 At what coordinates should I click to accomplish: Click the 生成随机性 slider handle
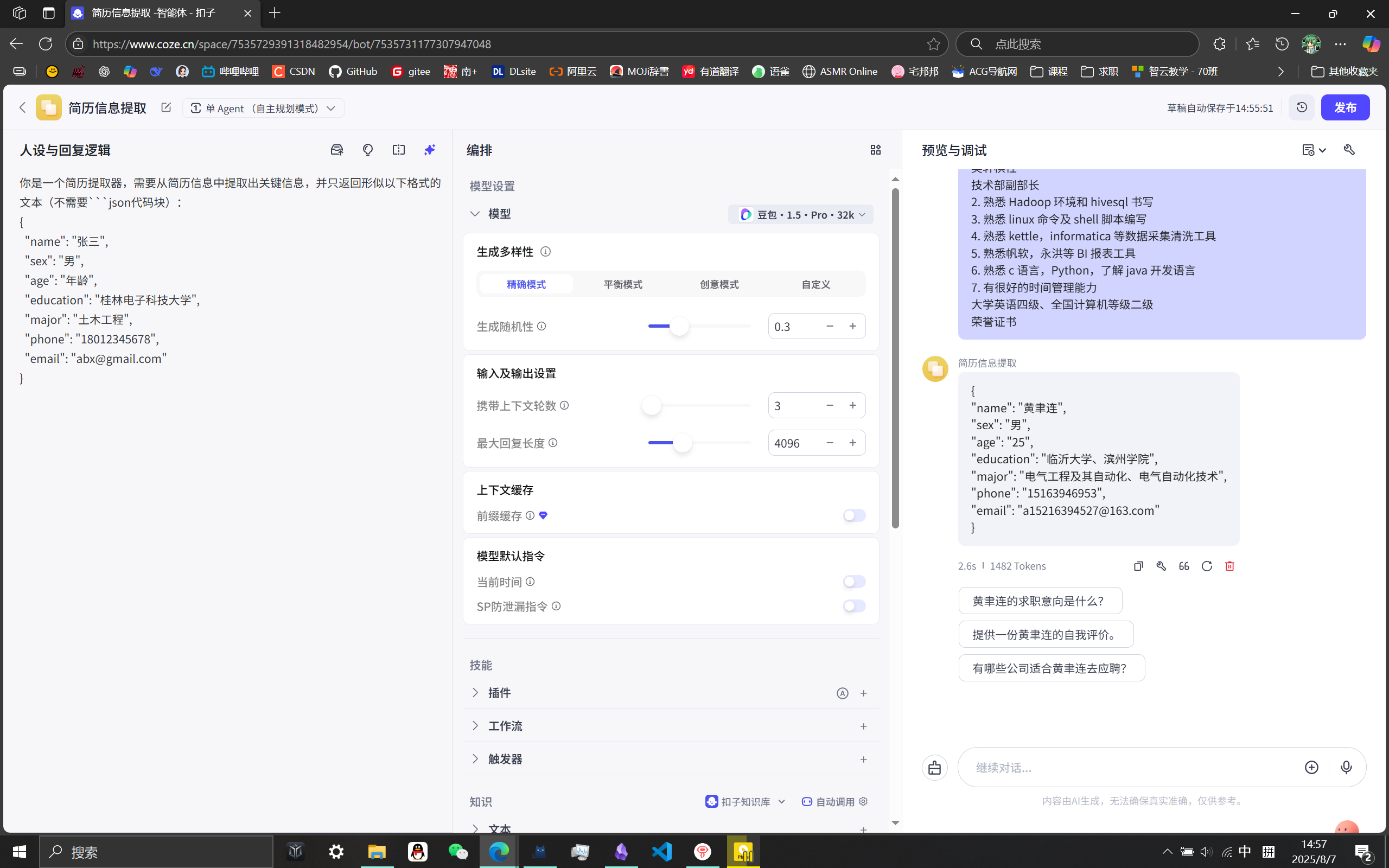679,326
